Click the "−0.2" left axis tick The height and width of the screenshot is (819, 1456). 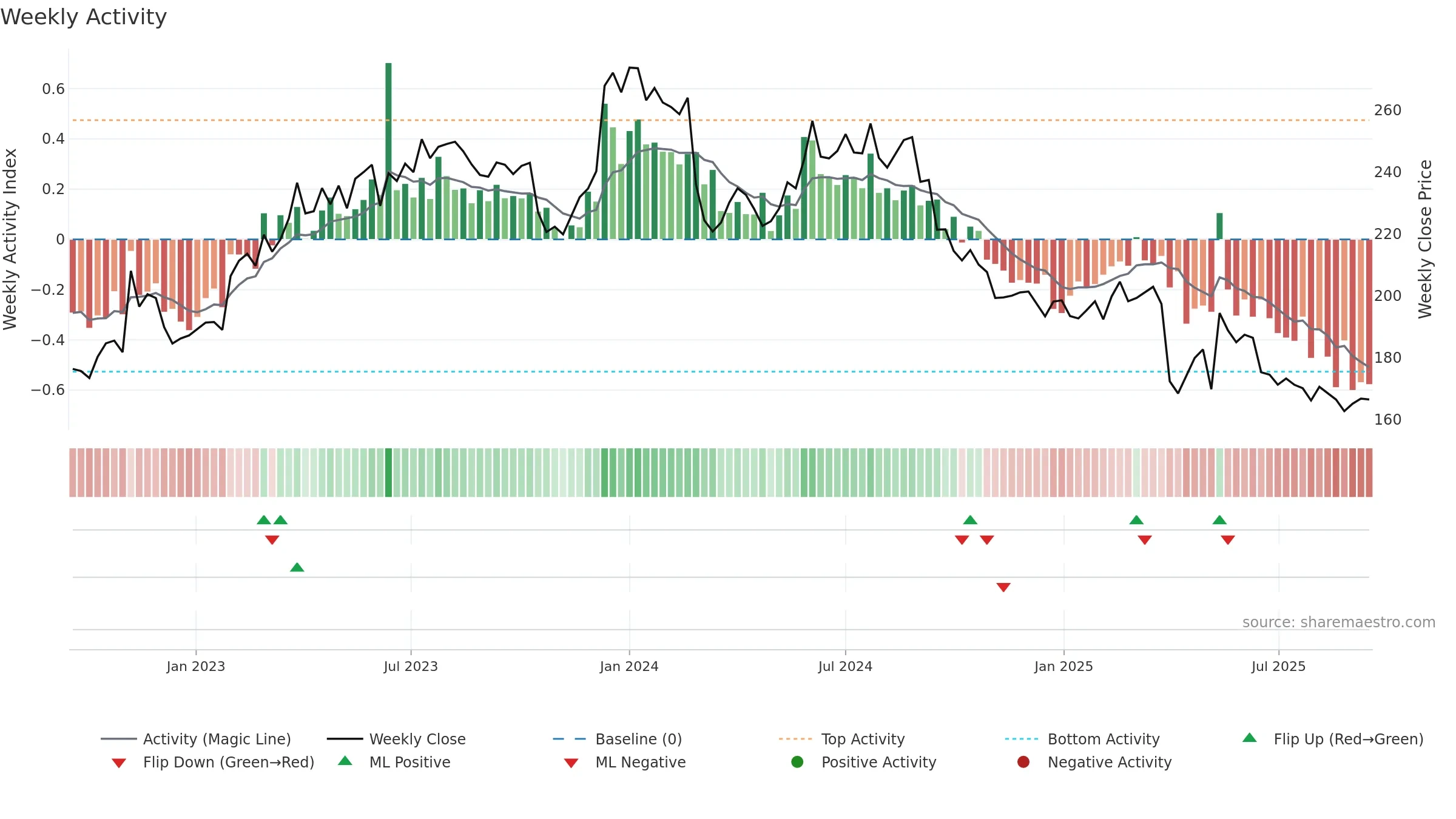[48, 289]
